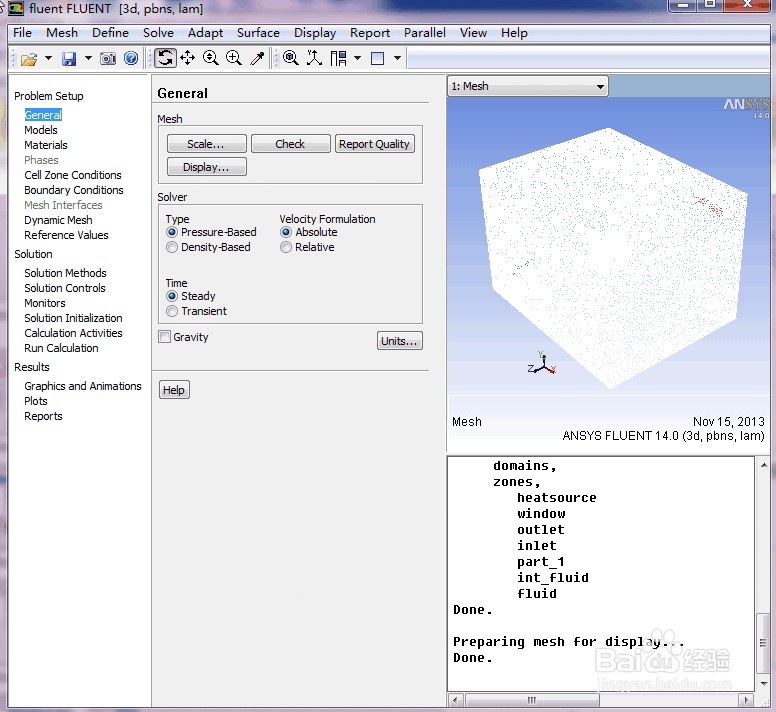The width and height of the screenshot is (776, 712).
Task: Click the console horizontal scrollbar thumb
Action: tap(532, 700)
